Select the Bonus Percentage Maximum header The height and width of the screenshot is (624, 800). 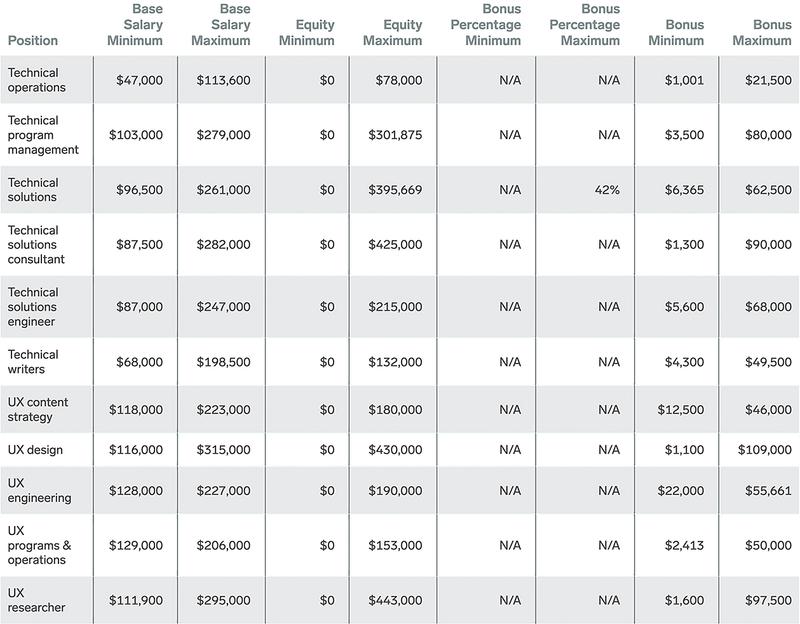click(585, 24)
